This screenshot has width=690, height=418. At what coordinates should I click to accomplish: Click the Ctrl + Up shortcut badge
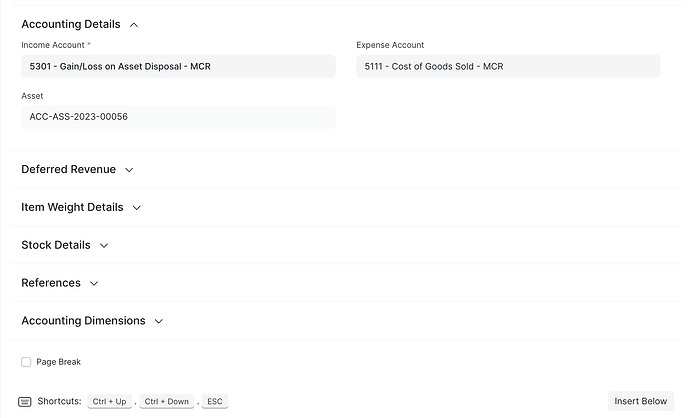point(109,401)
